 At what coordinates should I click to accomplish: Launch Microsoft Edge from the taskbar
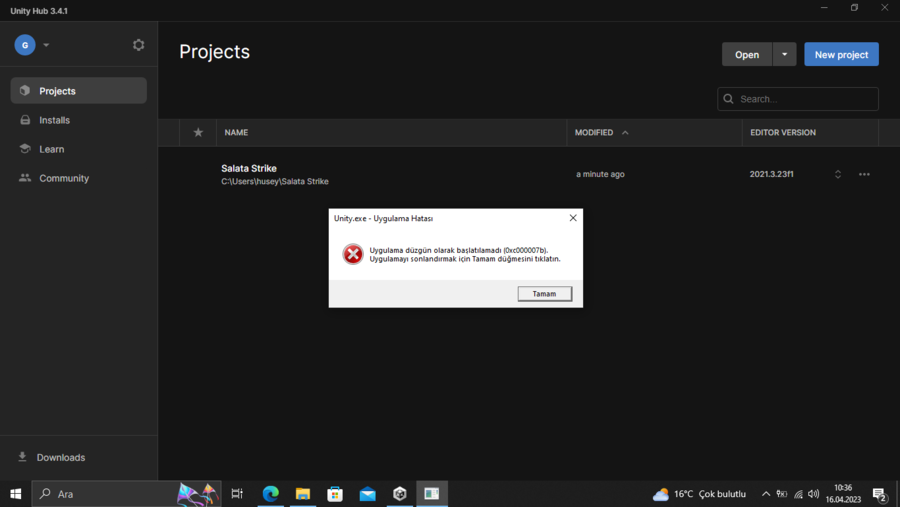[270, 494]
